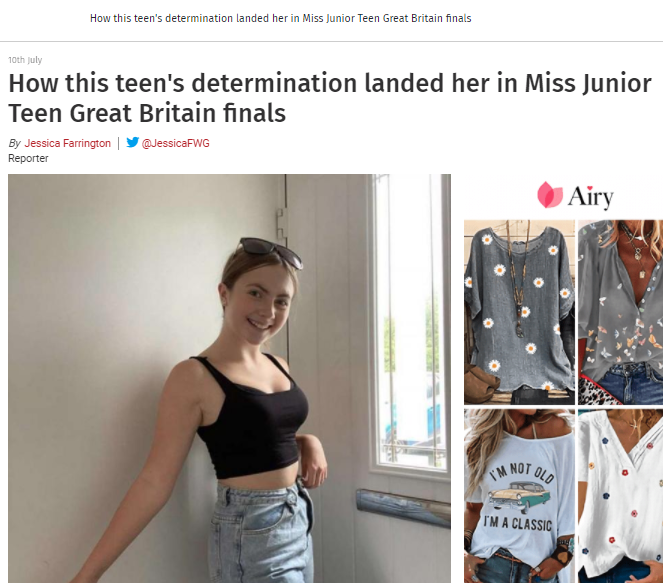Click the denim jeans in the main photo
This screenshot has width=663, height=583.
(262, 535)
